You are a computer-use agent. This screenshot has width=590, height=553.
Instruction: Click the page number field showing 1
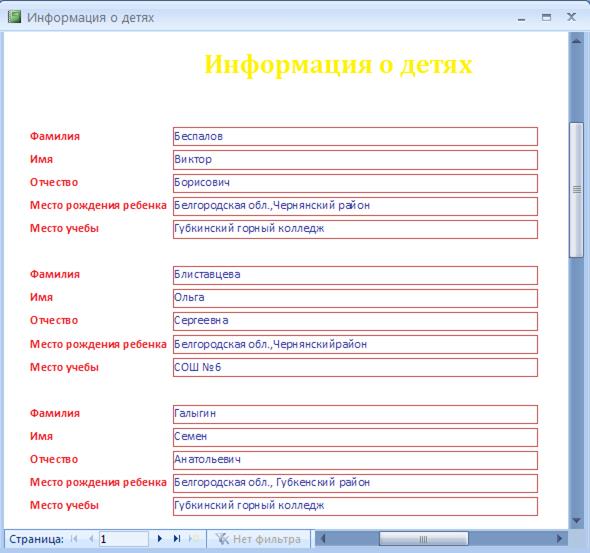tap(123, 539)
